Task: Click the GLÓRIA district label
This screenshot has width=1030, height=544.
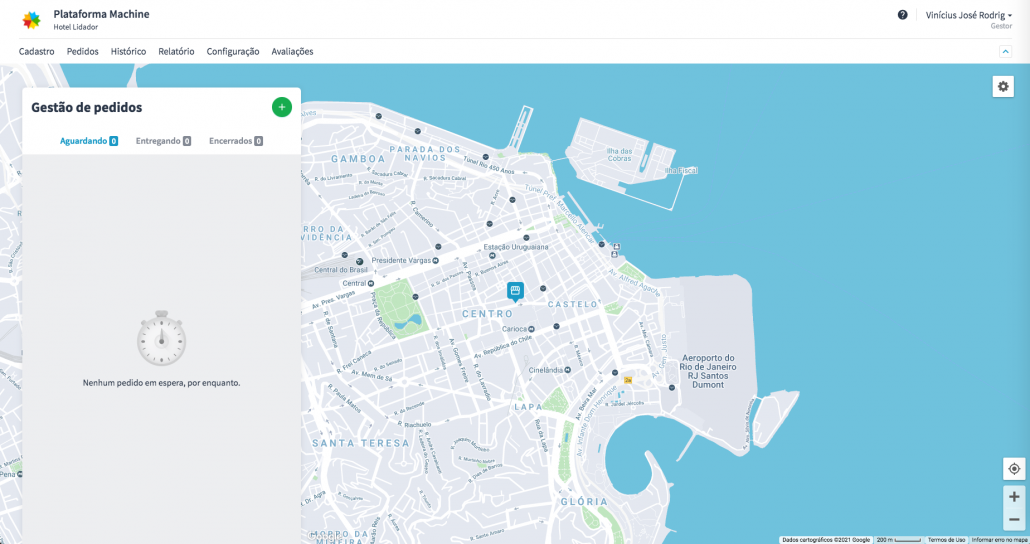Action: [584, 501]
